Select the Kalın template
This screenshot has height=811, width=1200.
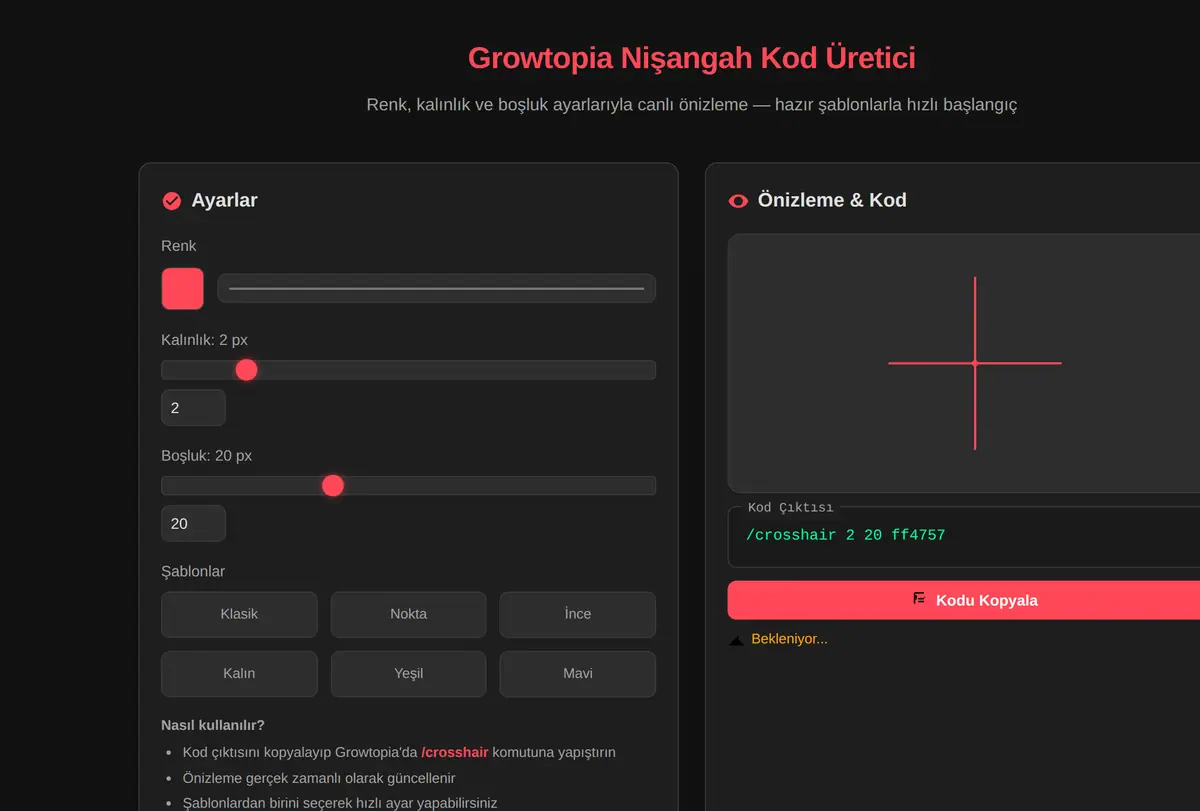pos(239,673)
